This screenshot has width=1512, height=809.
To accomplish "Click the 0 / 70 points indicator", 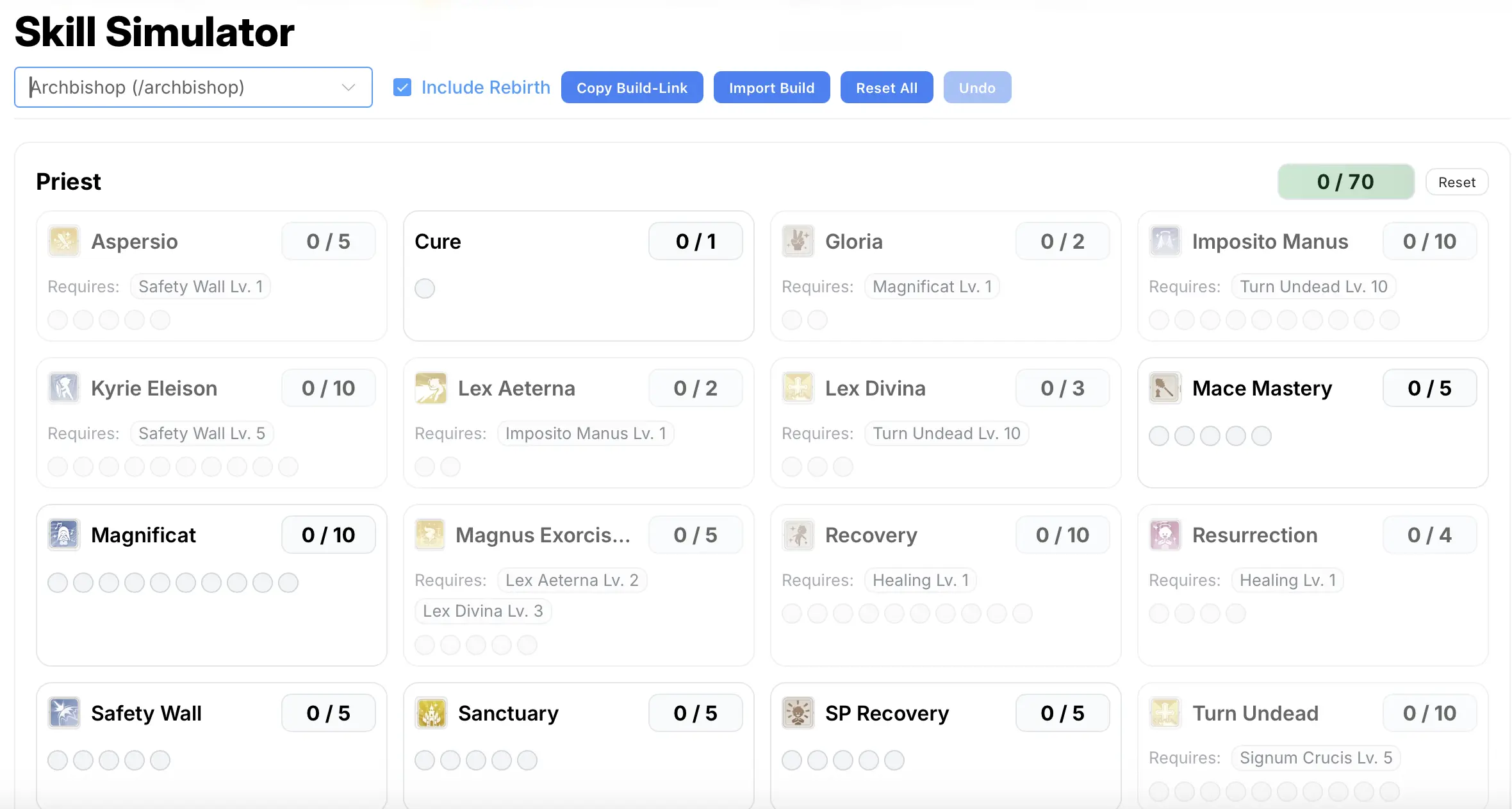I will coord(1345,182).
